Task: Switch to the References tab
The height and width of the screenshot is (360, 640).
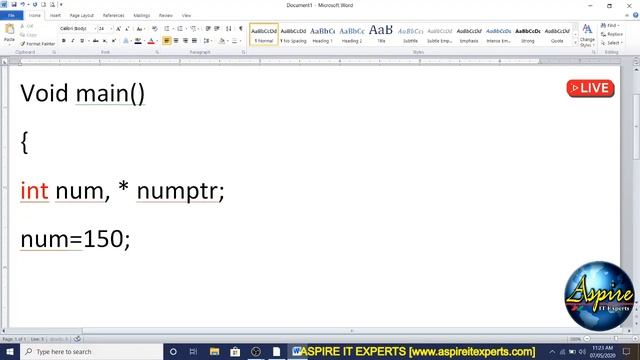Action: pyautogui.click(x=113, y=16)
